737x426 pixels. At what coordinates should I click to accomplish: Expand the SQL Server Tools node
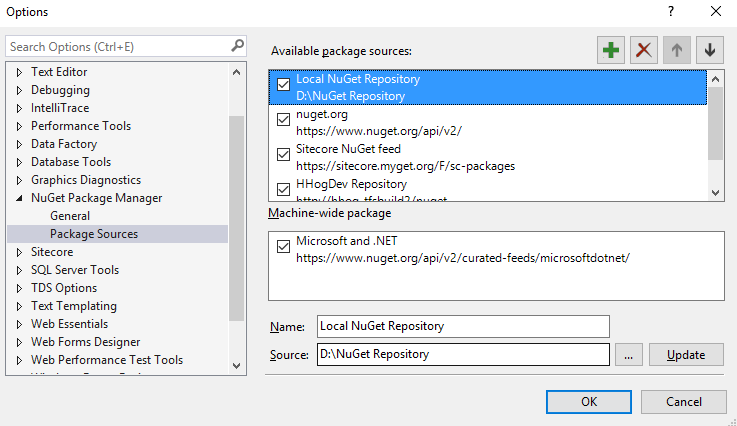[x=19, y=270]
